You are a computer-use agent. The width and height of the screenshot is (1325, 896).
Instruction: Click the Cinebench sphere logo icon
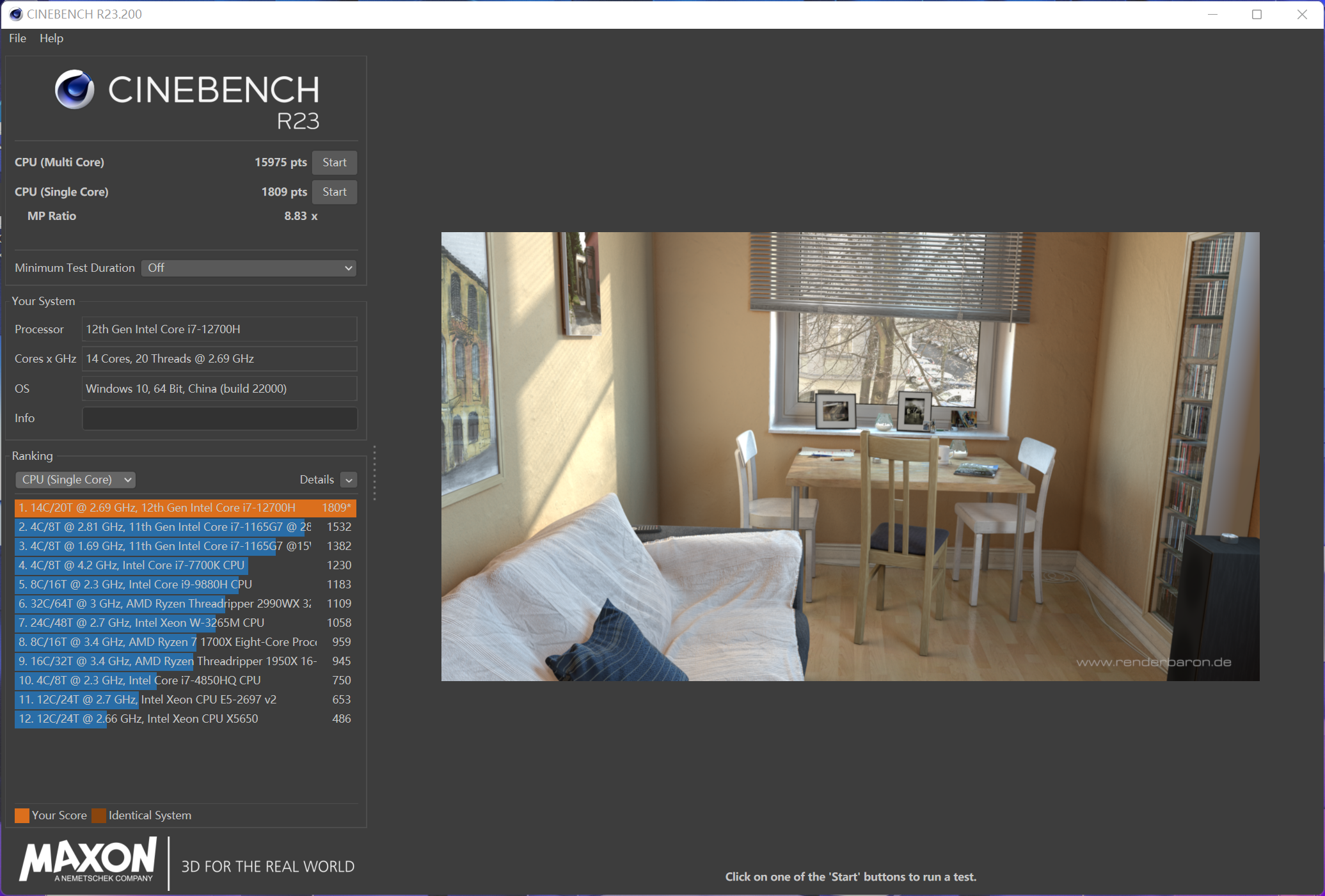click(75, 90)
